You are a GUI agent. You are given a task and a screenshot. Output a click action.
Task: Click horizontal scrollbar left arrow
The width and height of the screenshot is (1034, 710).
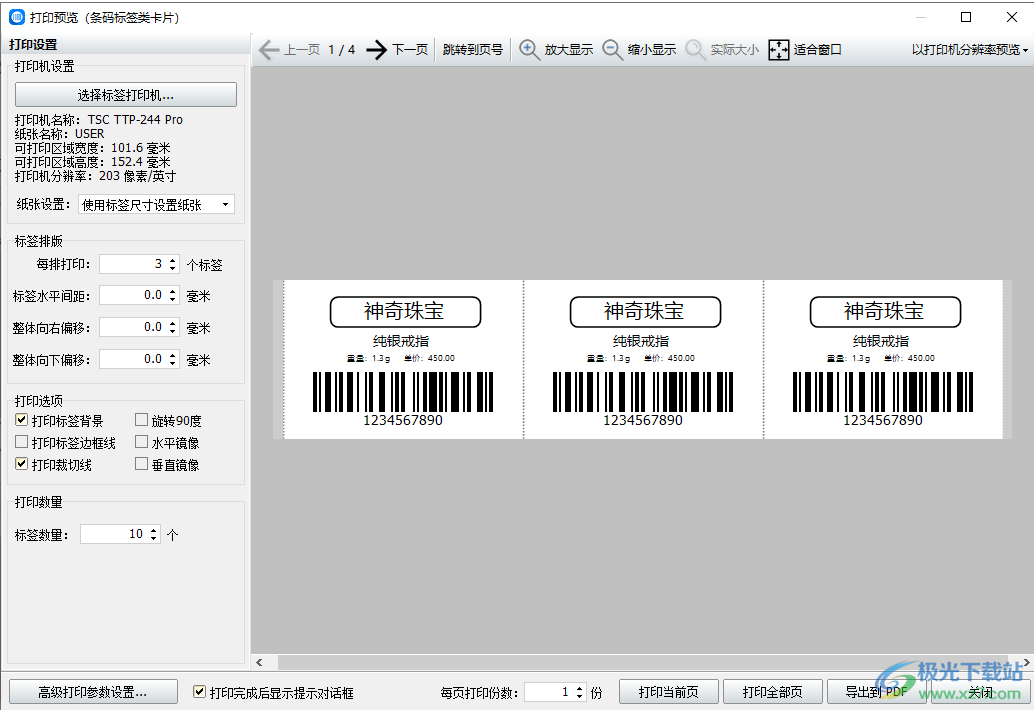click(259, 662)
